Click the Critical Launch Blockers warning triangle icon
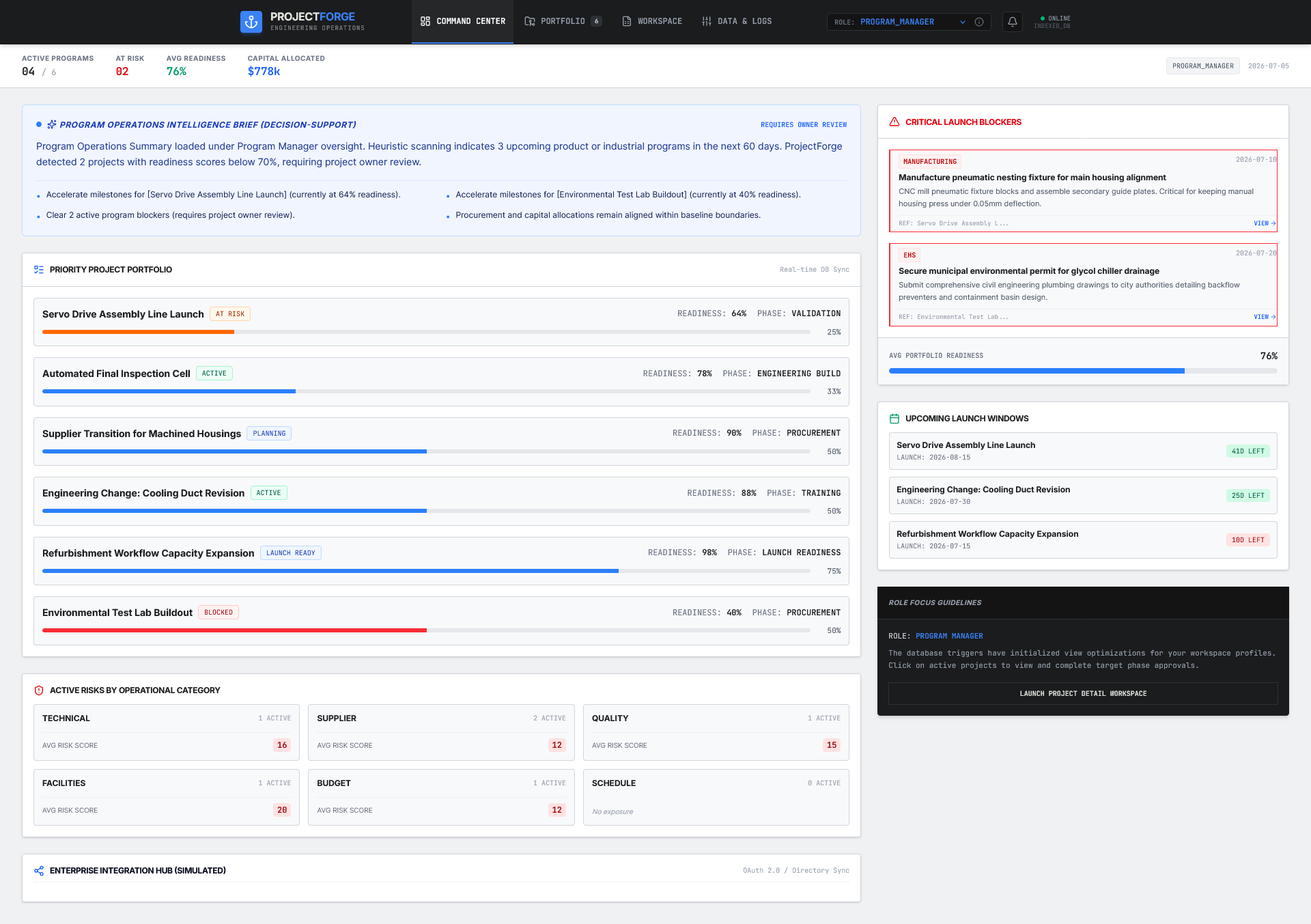 [x=894, y=122]
